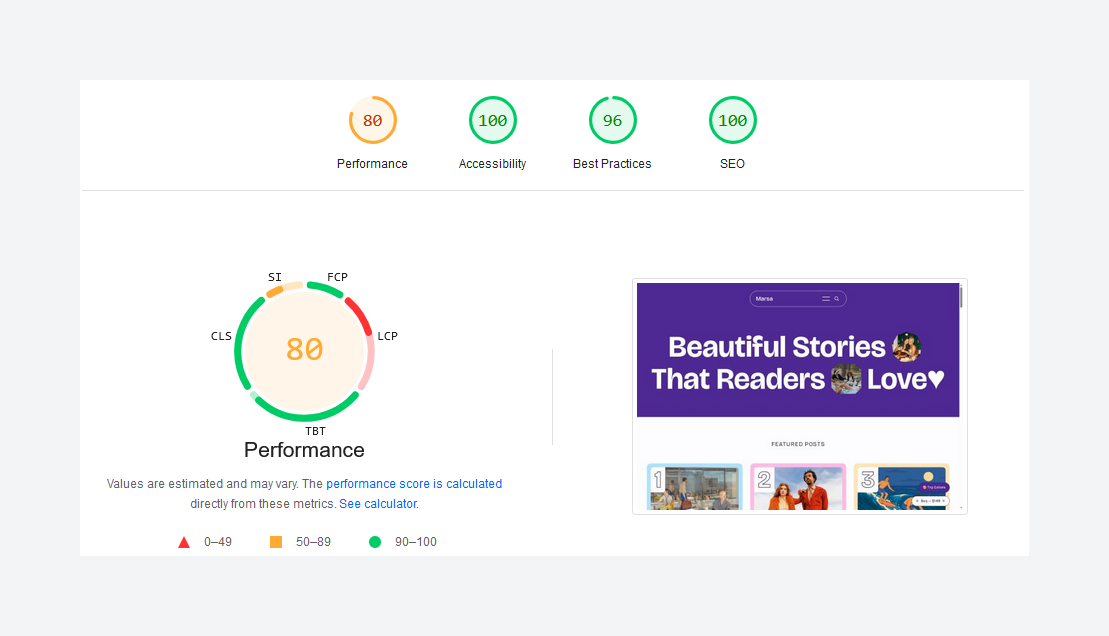Screen dimensions: 1109x636
Task: Follow the 'performance score is calculated' link
Action: click(x=414, y=484)
